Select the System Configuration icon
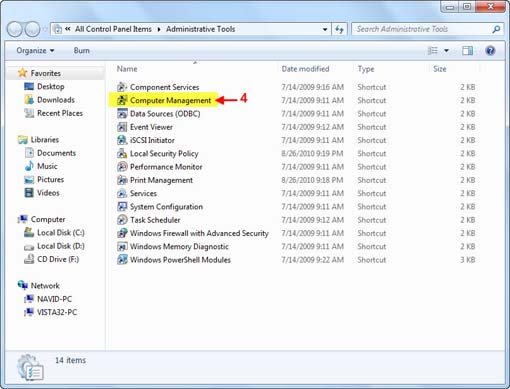This screenshot has height=389, width=510. 122,207
